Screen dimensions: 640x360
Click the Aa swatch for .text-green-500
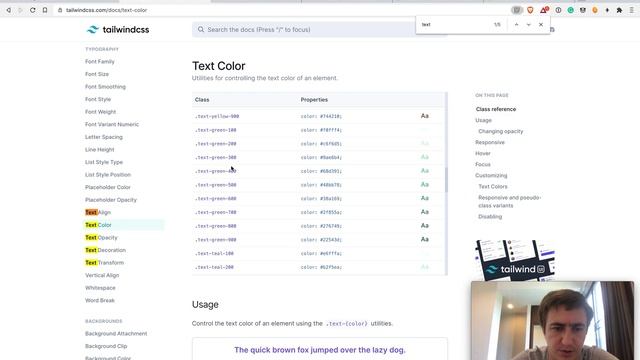[424, 184]
